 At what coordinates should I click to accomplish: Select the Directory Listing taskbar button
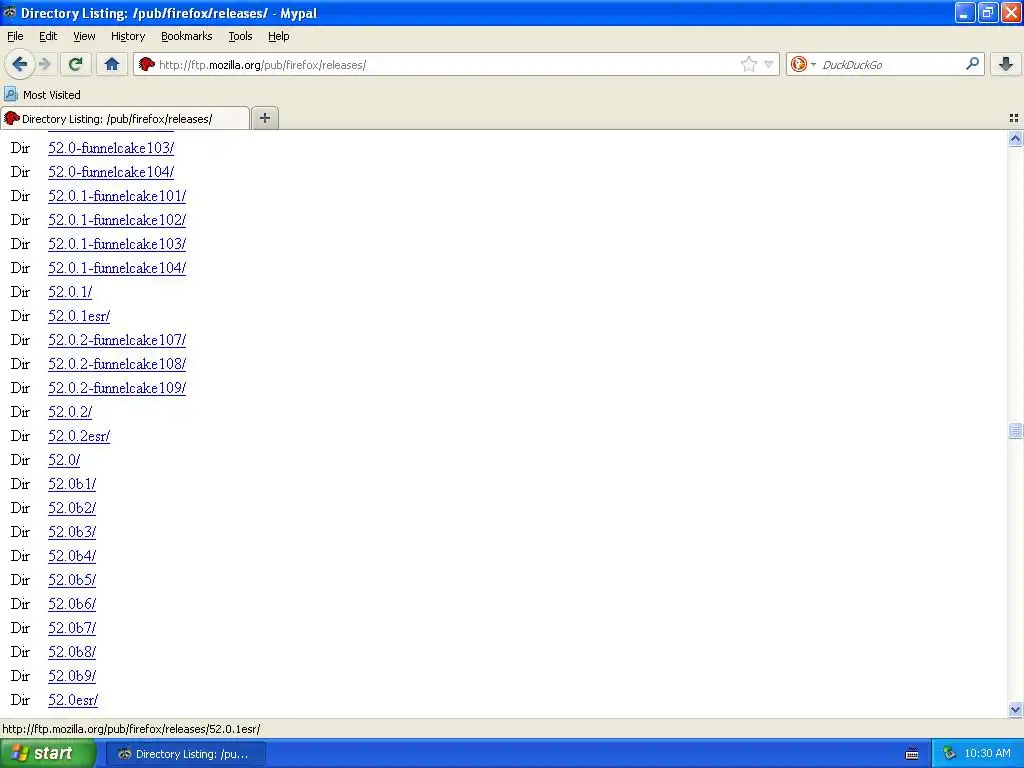185,754
